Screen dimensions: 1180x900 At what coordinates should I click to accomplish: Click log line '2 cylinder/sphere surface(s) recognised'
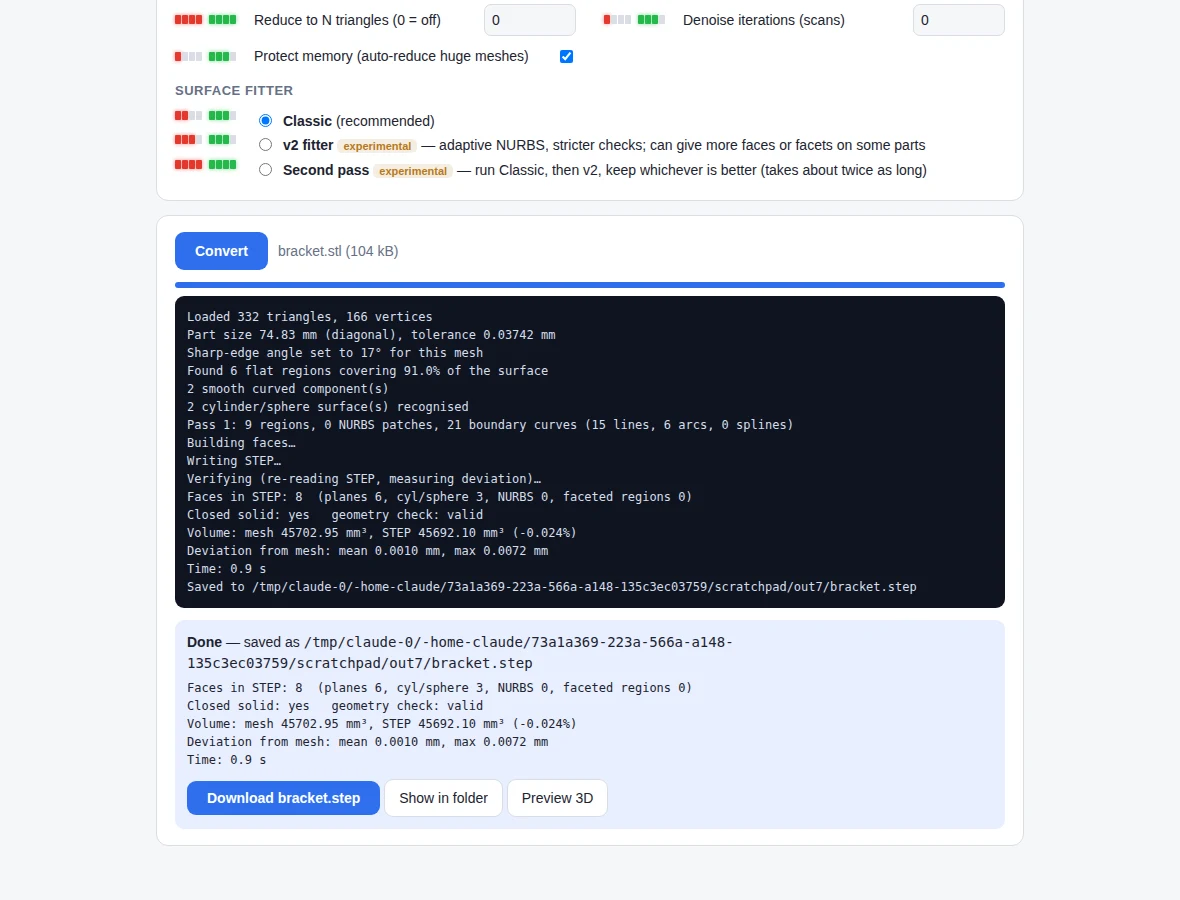327,407
